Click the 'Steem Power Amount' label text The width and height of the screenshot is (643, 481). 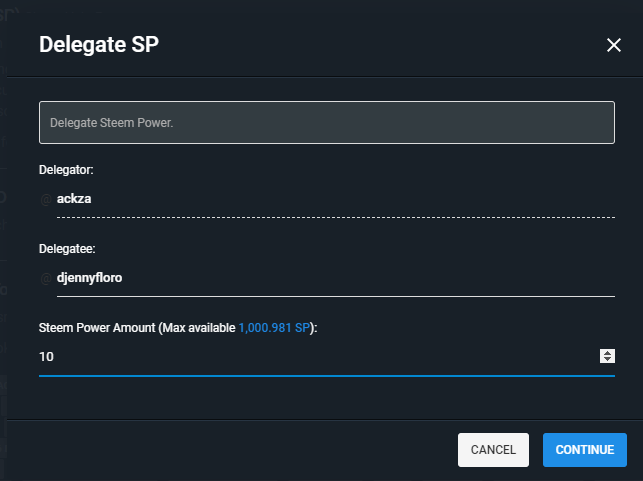(x=96, y=328)
